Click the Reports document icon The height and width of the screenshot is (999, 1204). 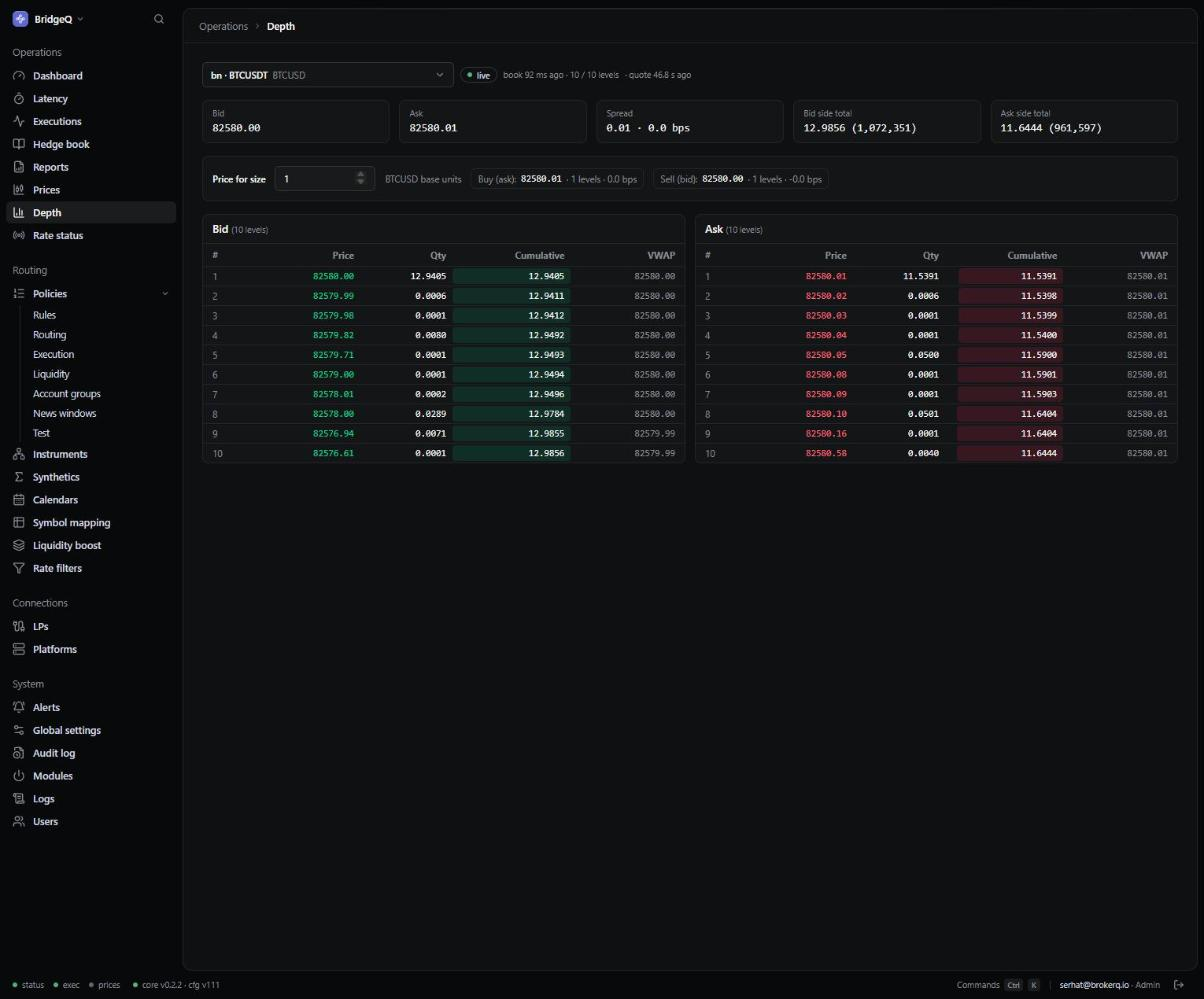19,167
